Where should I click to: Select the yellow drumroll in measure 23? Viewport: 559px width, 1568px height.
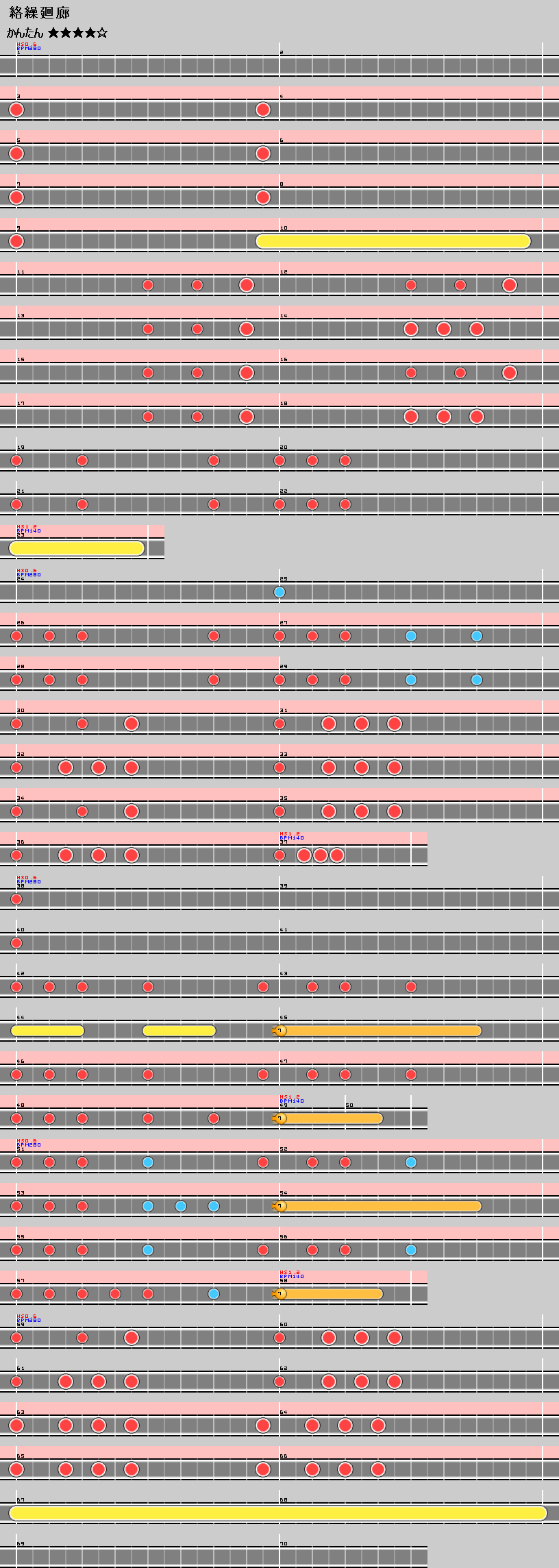pyautogui.click(x=77, y=548)
